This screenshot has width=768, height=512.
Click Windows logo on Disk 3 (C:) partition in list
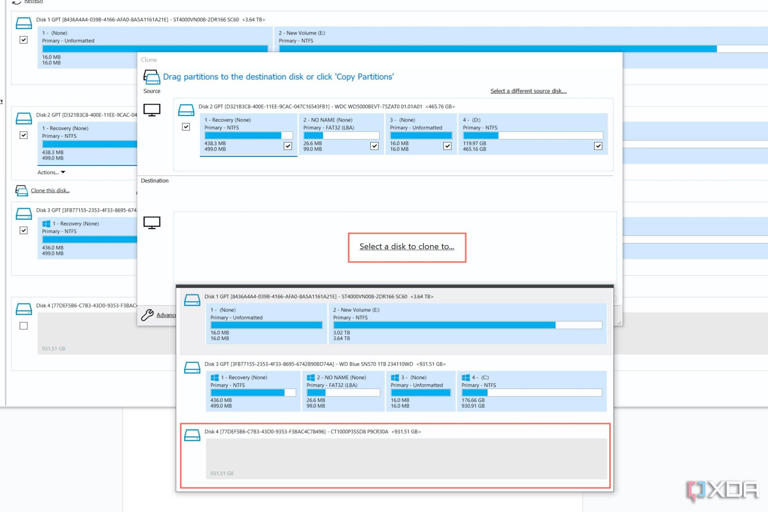point(465,378)
